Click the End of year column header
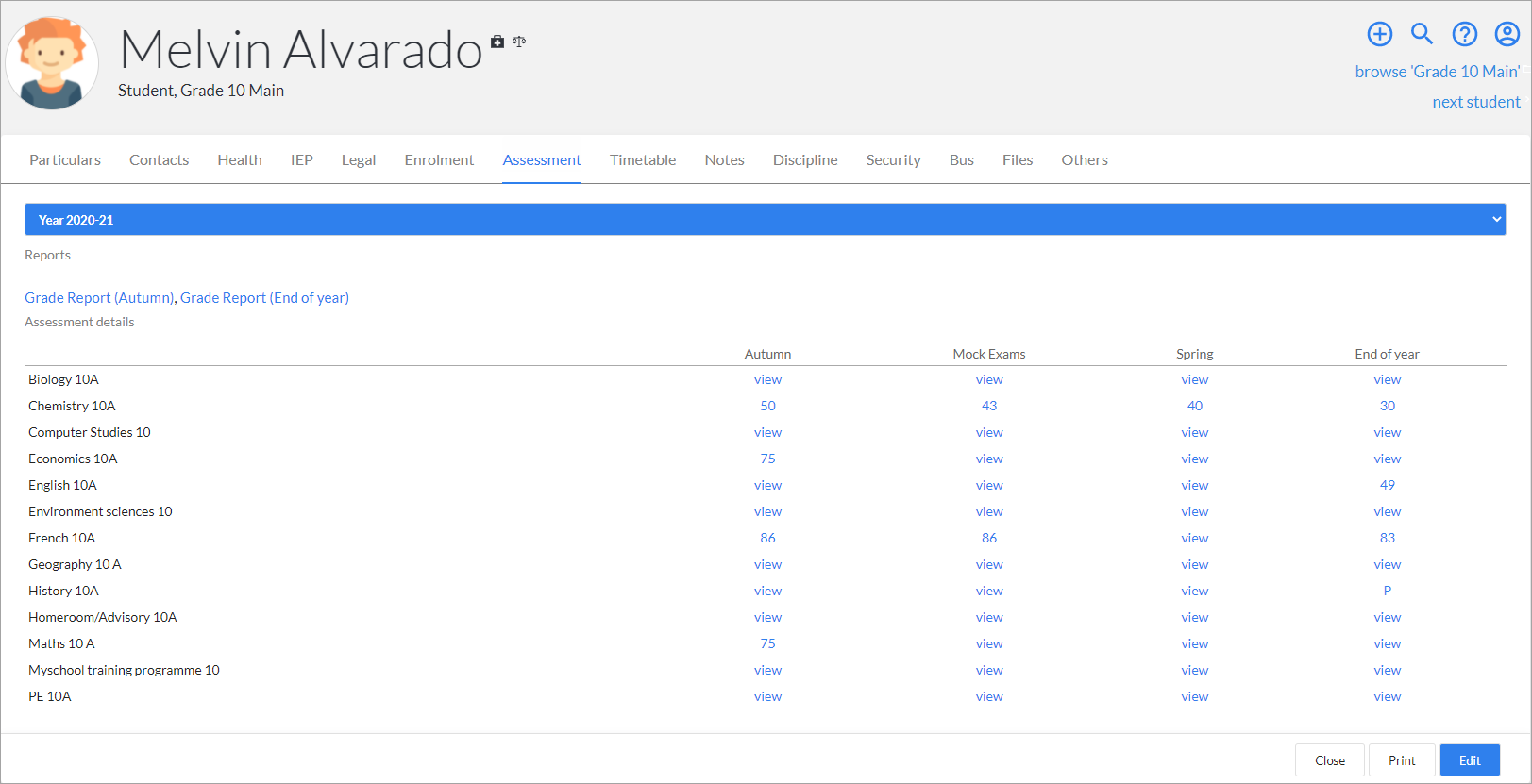This screenshot has height=784, width=1532. [1388, 354]
